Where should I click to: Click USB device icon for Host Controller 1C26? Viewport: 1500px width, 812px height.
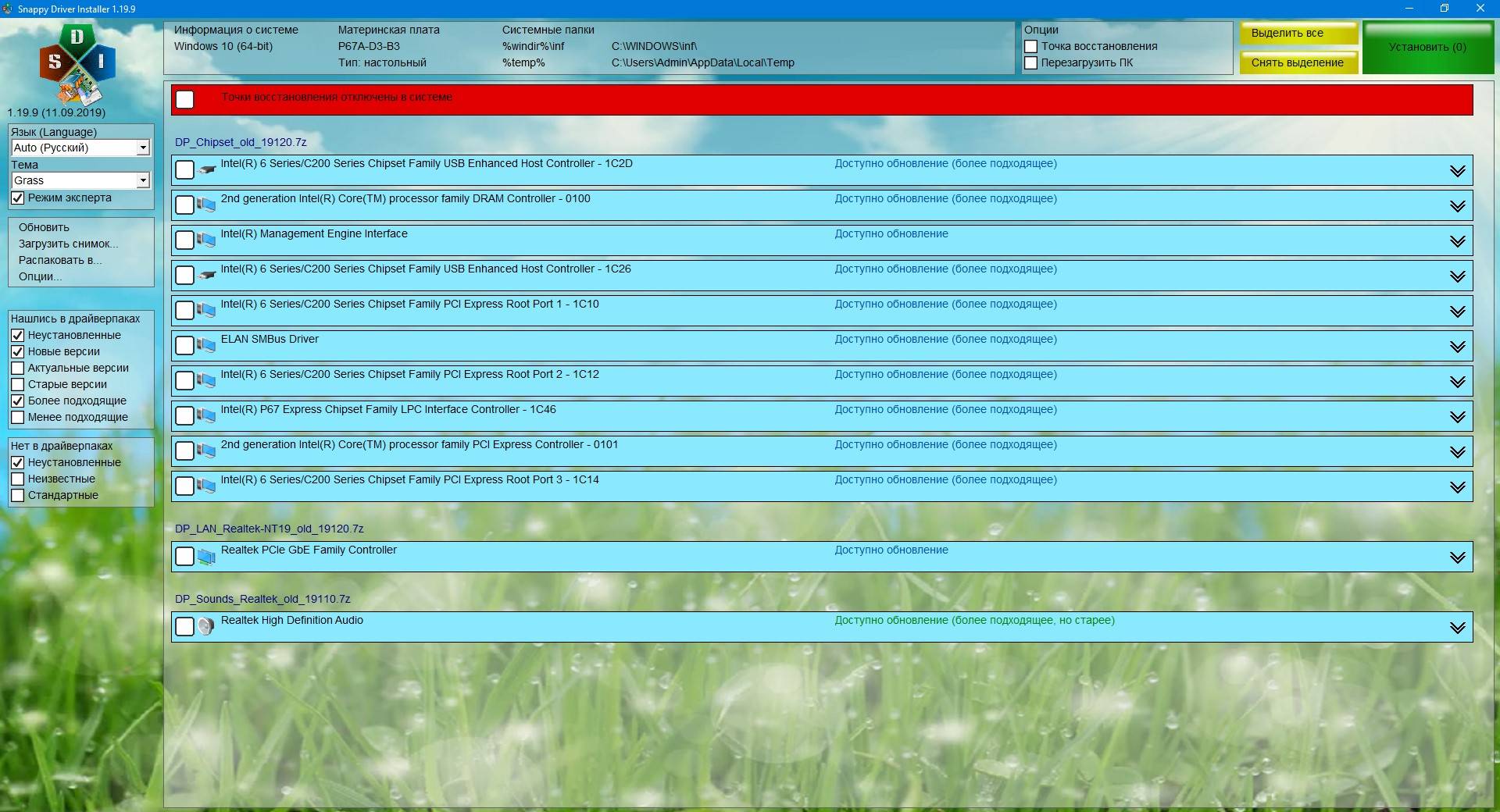pos(207,275)
